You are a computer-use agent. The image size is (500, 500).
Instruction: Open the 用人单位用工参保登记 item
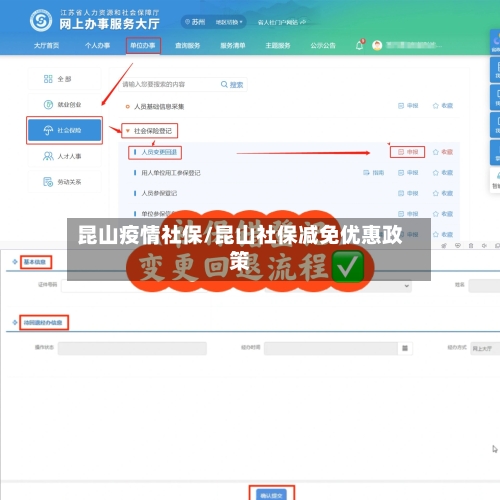171,173
